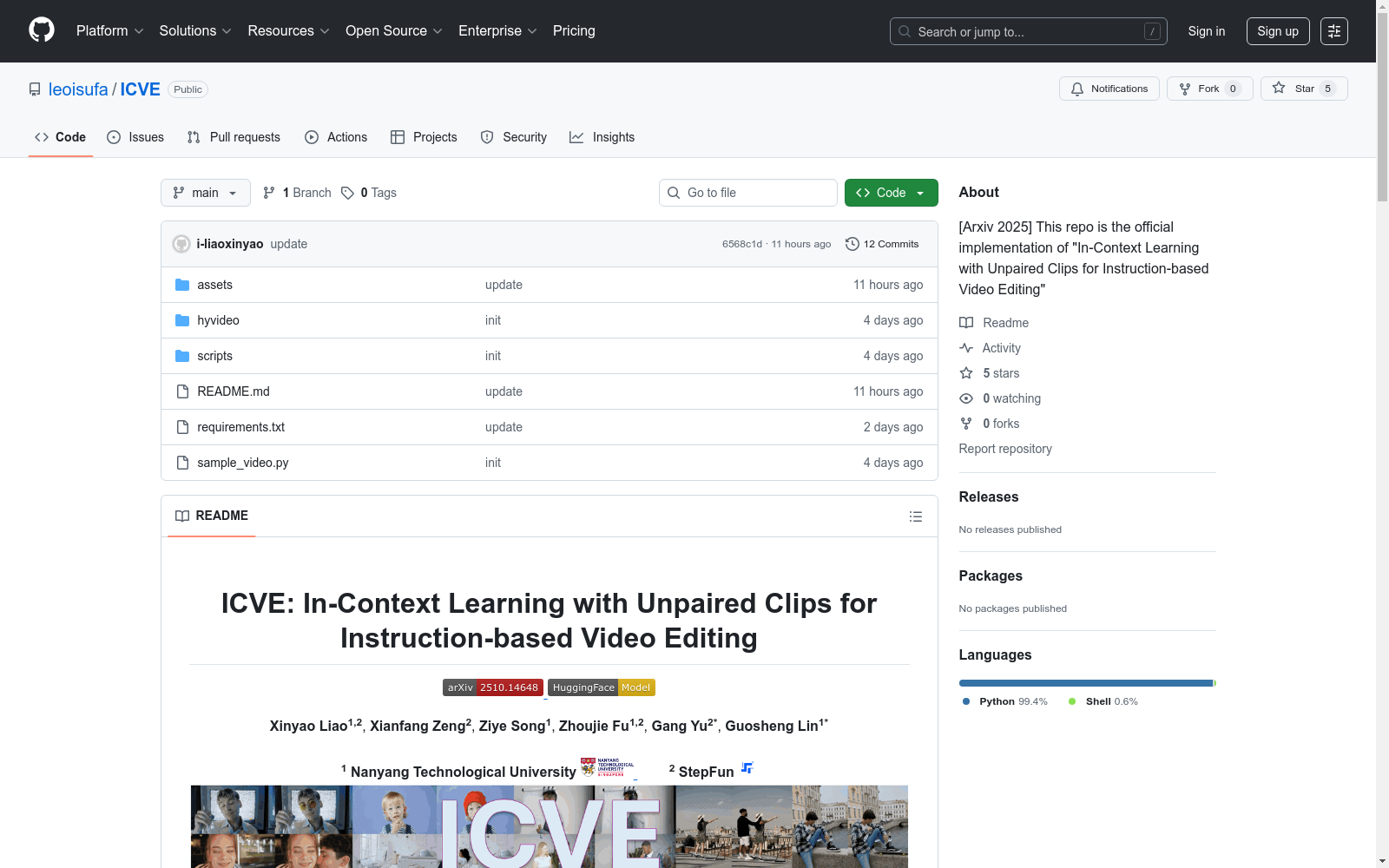Open the README outline list icon
Screen dimensions: 1389x868
[915, 516]
